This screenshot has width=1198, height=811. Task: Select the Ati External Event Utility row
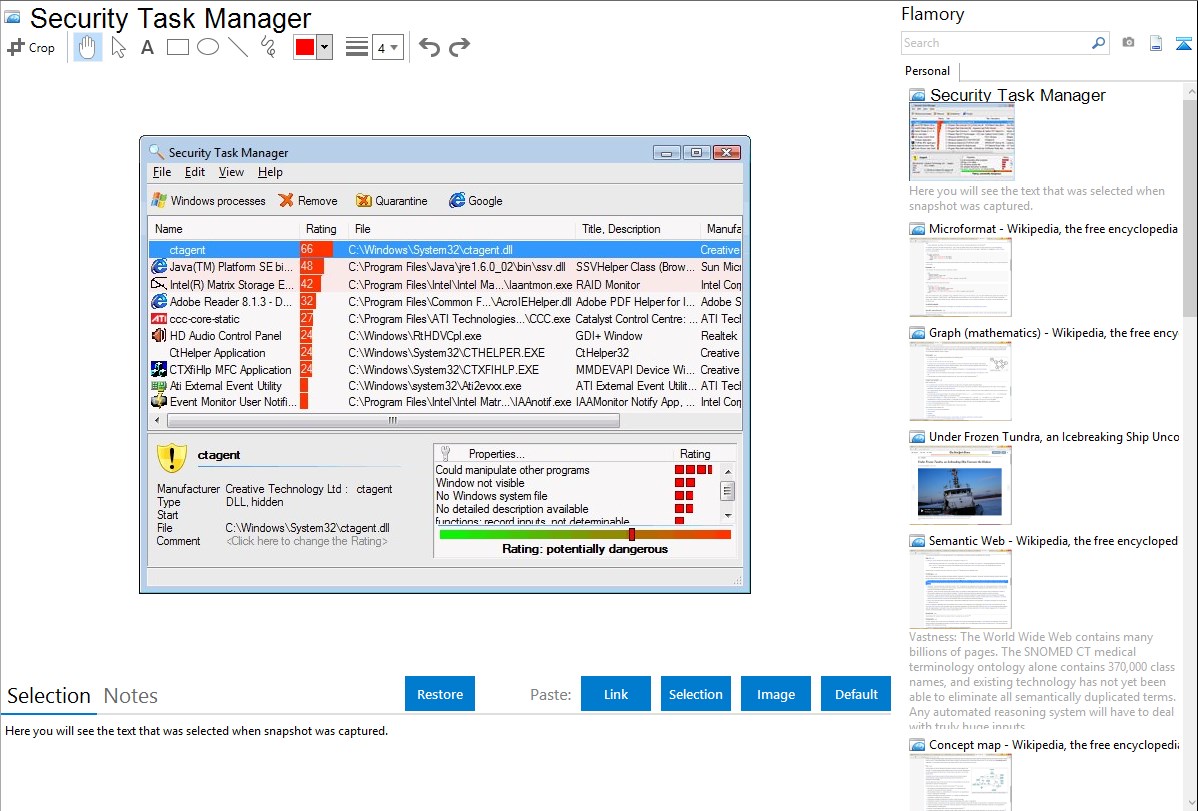pyautogui.click(x=445, y=386)
